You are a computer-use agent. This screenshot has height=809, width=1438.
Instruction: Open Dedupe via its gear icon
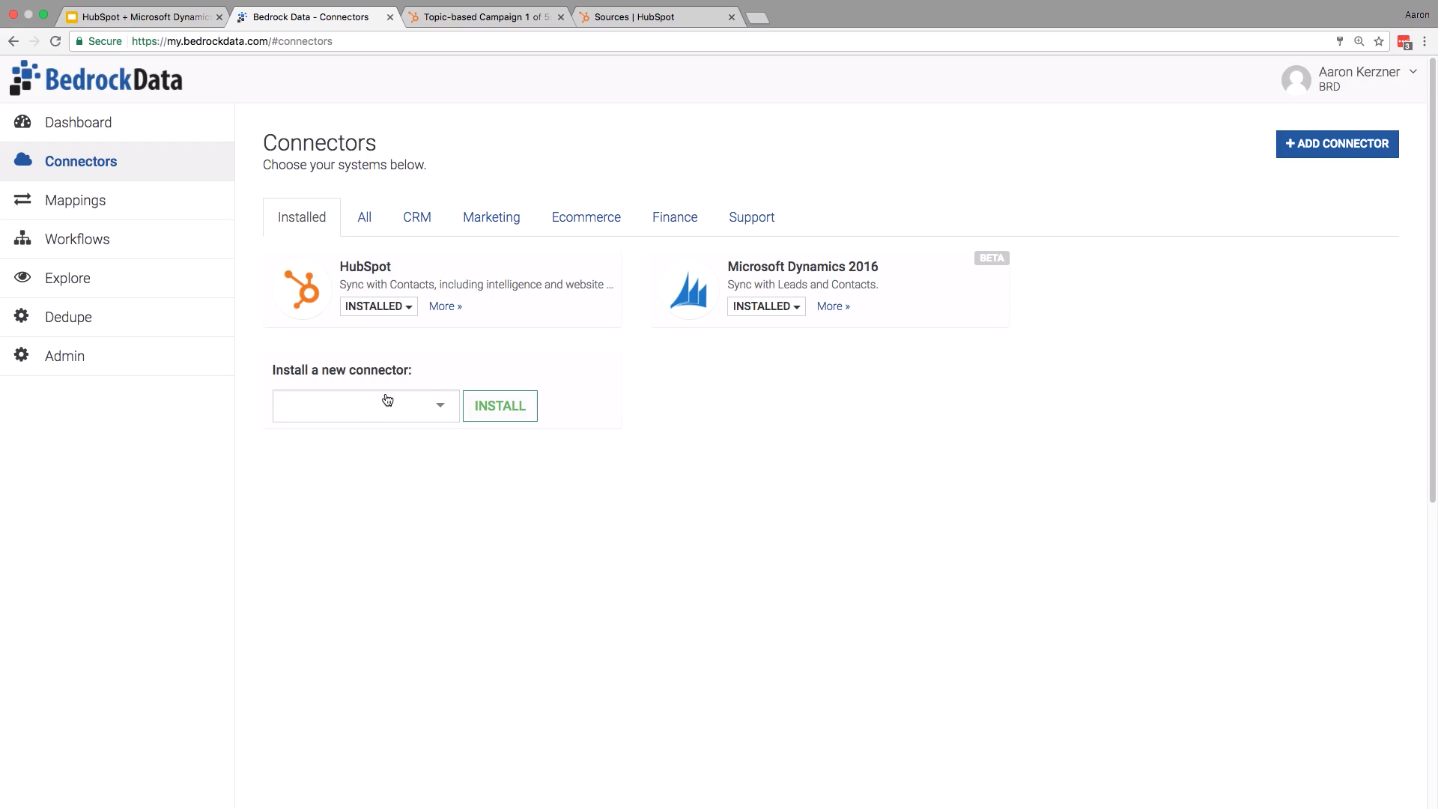point(22,317)
